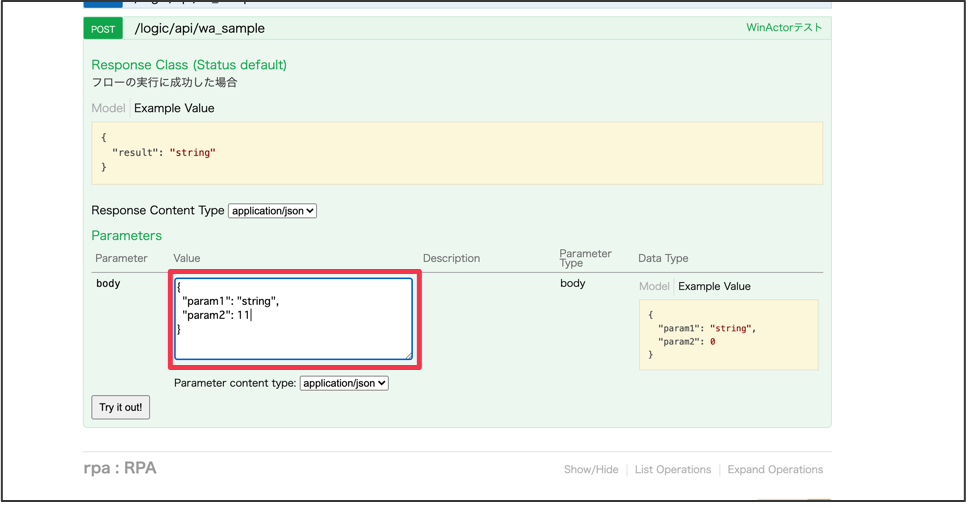
Task: Open the Response Content Type dropdown
Action: coord(272,211)
